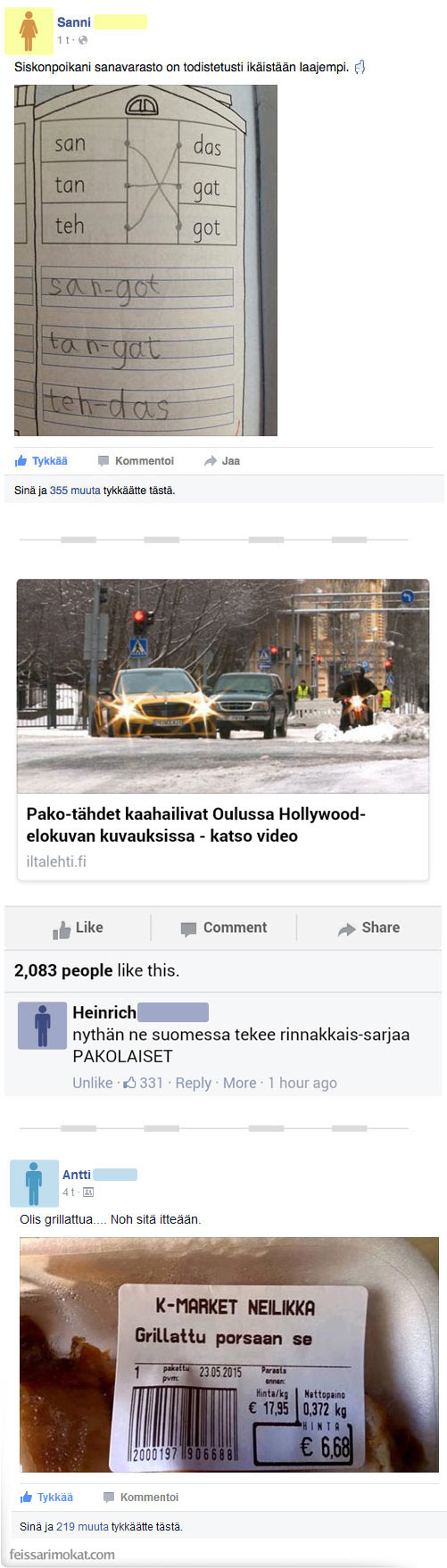447x1568 pixels.
Task: Toggle Unlike on Heinrich's comment
Action: [93, 1083]
